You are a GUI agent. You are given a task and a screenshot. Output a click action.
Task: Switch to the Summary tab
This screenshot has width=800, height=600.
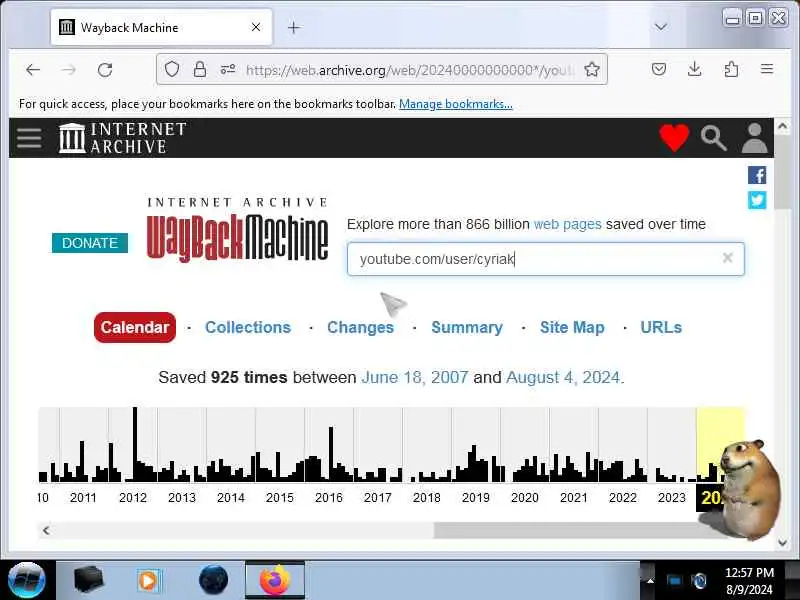pyautogui.click(x=467, y=327)
